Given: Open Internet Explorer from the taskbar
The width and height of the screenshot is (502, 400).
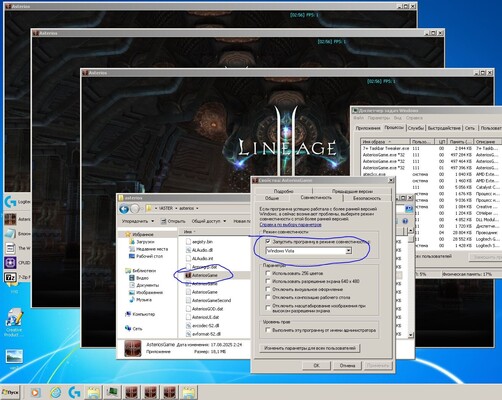Looking at the screenshot, I should (56, 392).
